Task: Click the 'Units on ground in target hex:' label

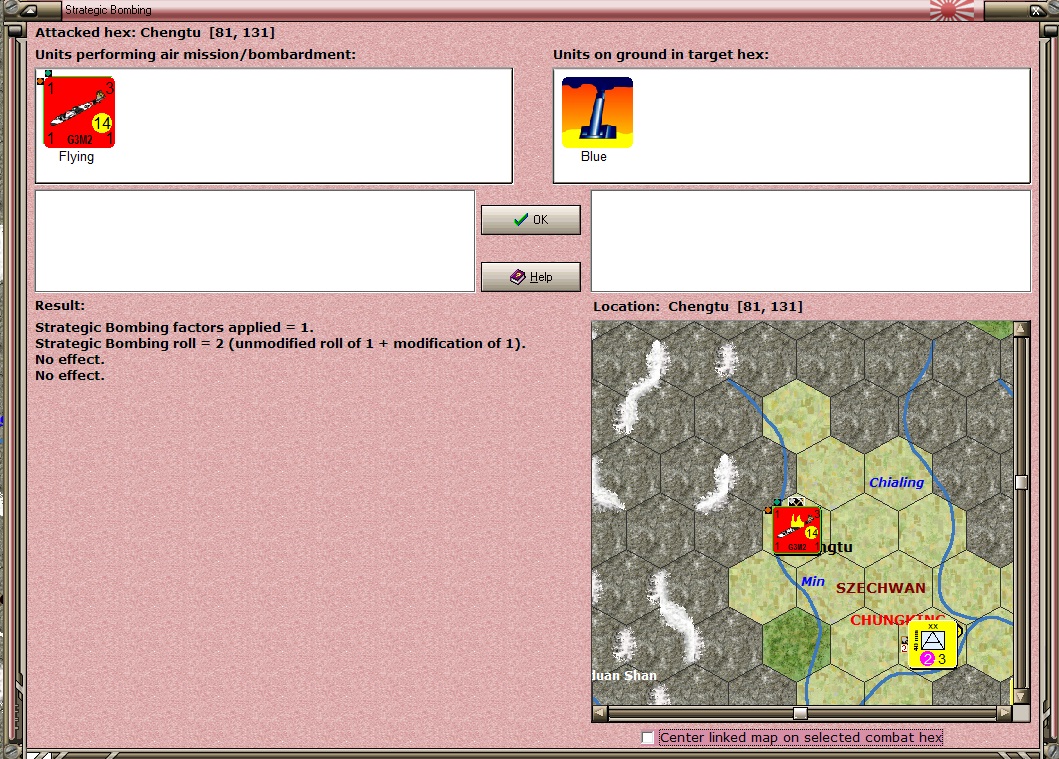Action: pos(661,55)
